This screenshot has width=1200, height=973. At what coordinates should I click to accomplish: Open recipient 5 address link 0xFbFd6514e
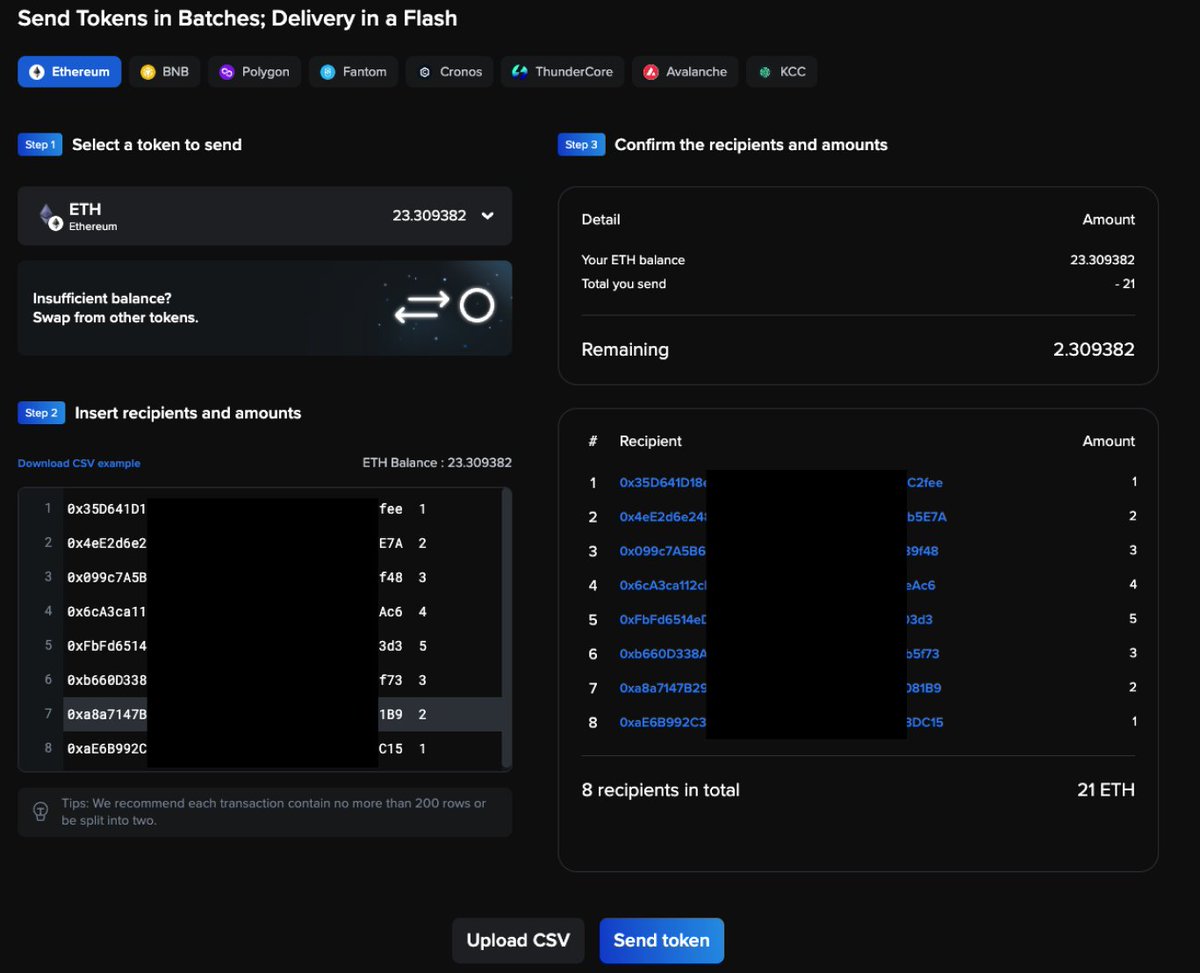point(776,619)
